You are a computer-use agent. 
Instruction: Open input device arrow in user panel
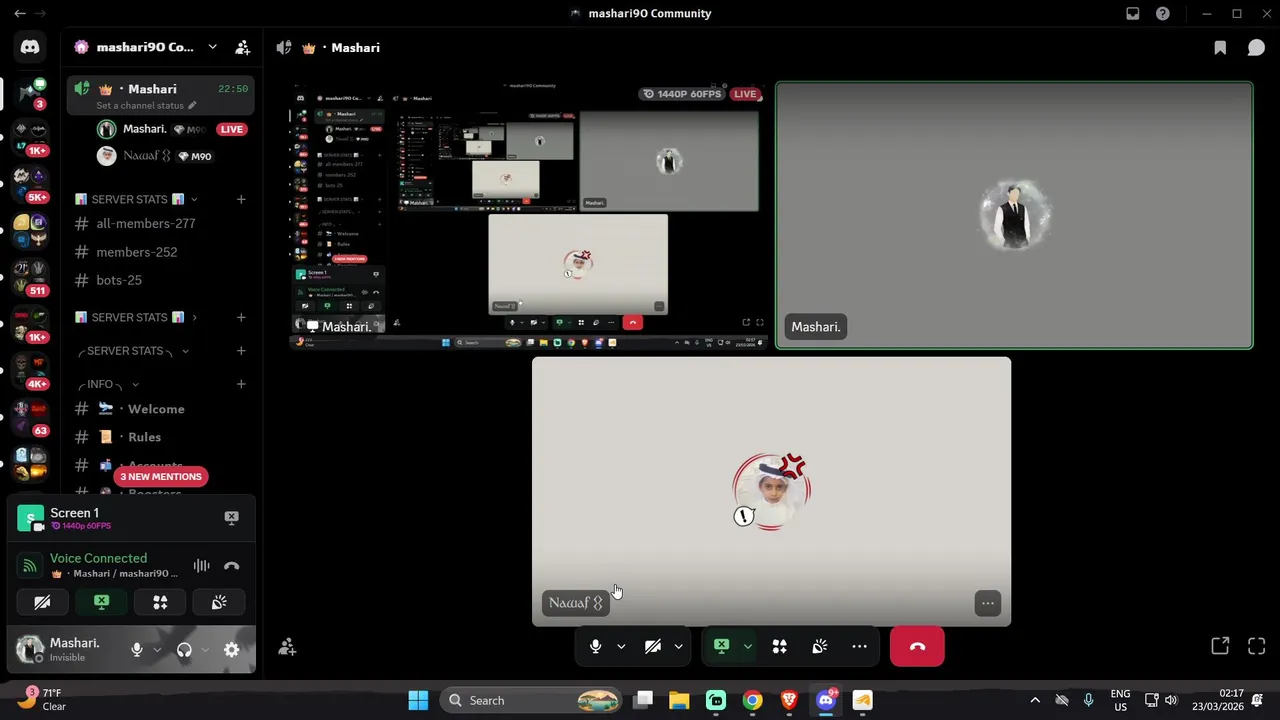pos(157,650)
